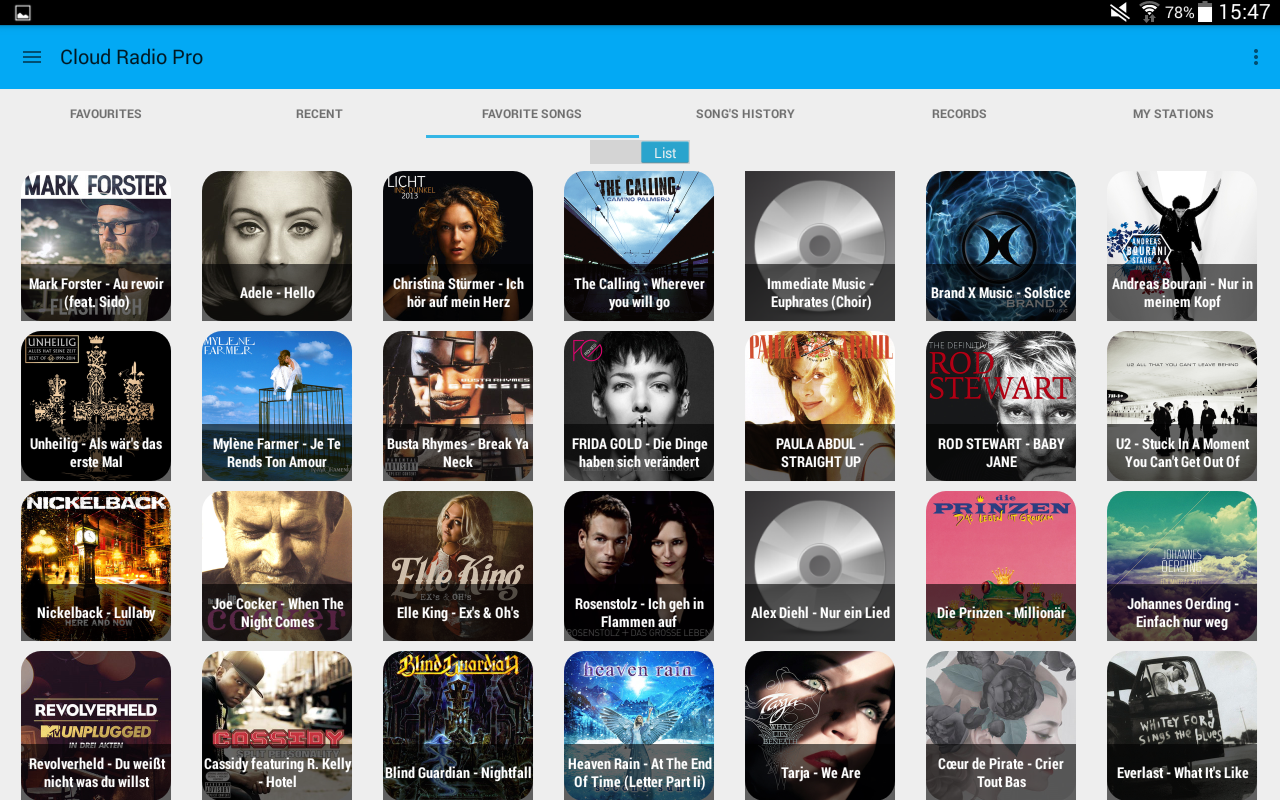The image size is (1280, 800).
Task: Switch to the Favourites tab
Action: click(x=106, y=114)
